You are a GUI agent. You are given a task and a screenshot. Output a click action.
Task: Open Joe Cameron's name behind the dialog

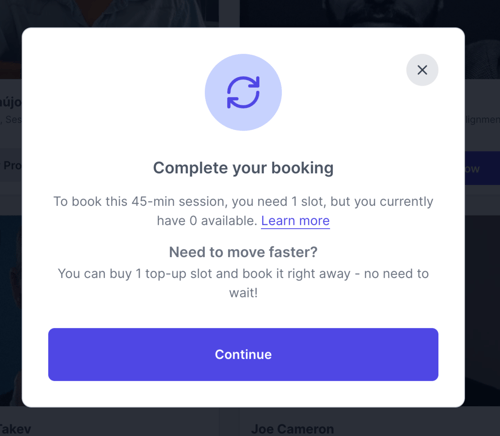[x=292, y=429]
